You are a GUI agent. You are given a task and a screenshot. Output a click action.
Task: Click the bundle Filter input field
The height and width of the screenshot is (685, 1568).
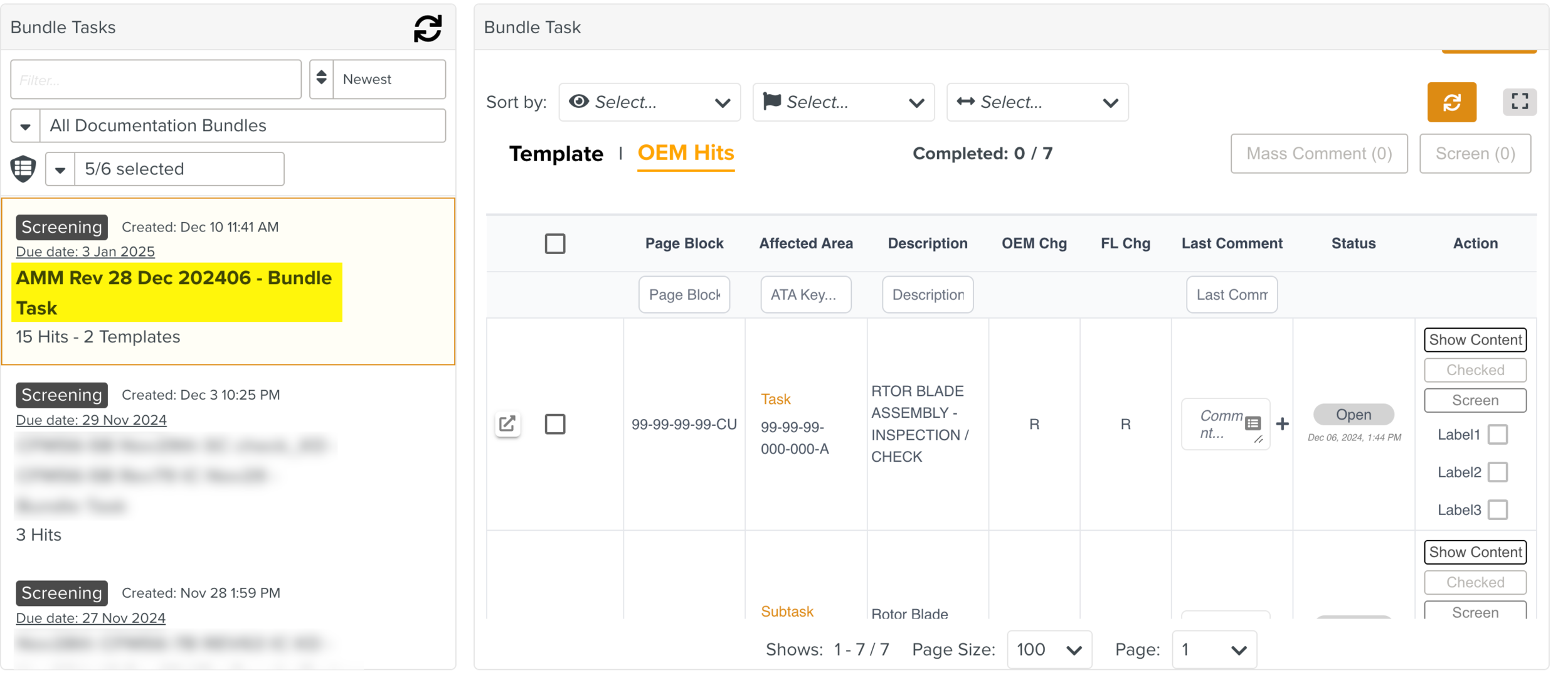click(x=156, y=79)
